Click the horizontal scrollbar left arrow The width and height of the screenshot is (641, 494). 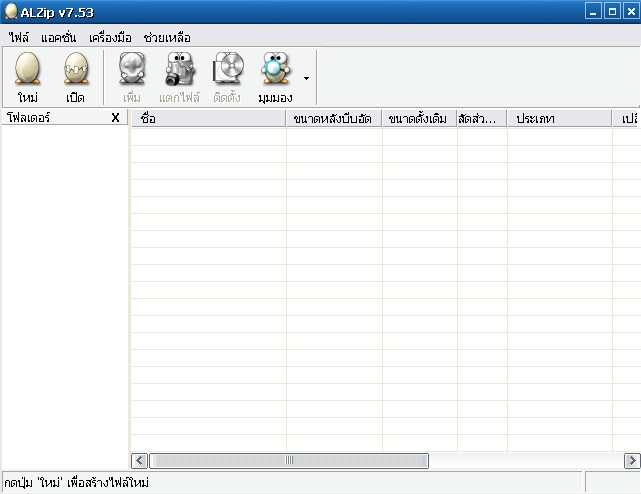[139, 461]
